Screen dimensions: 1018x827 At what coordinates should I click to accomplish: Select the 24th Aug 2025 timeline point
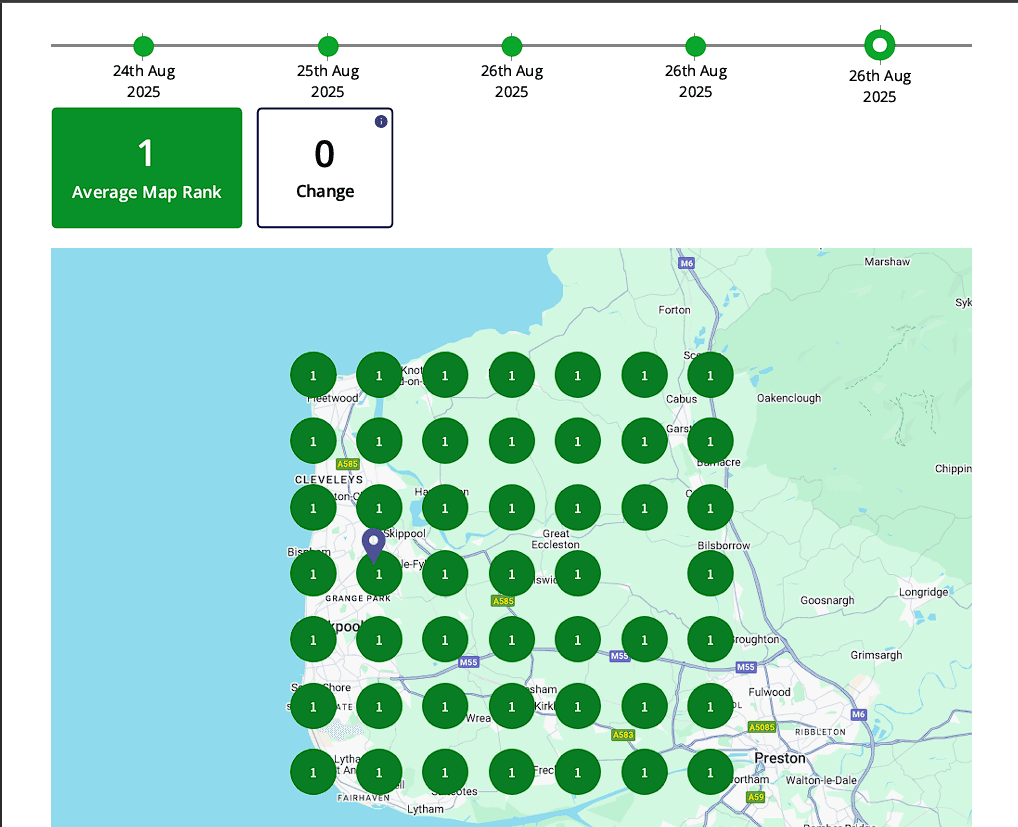pos(144,46)
